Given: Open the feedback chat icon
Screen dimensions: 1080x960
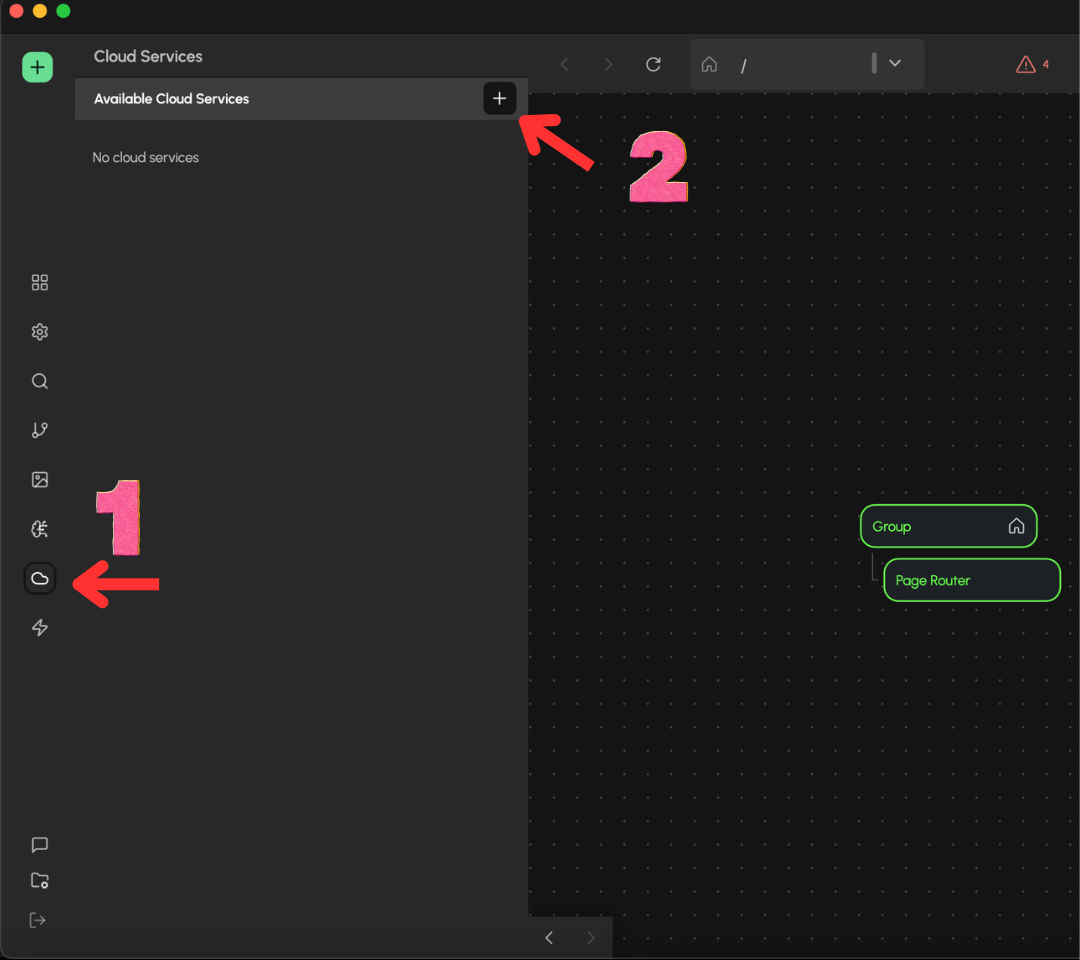Looking at the screenshot, I should click(x=40, y=844).
